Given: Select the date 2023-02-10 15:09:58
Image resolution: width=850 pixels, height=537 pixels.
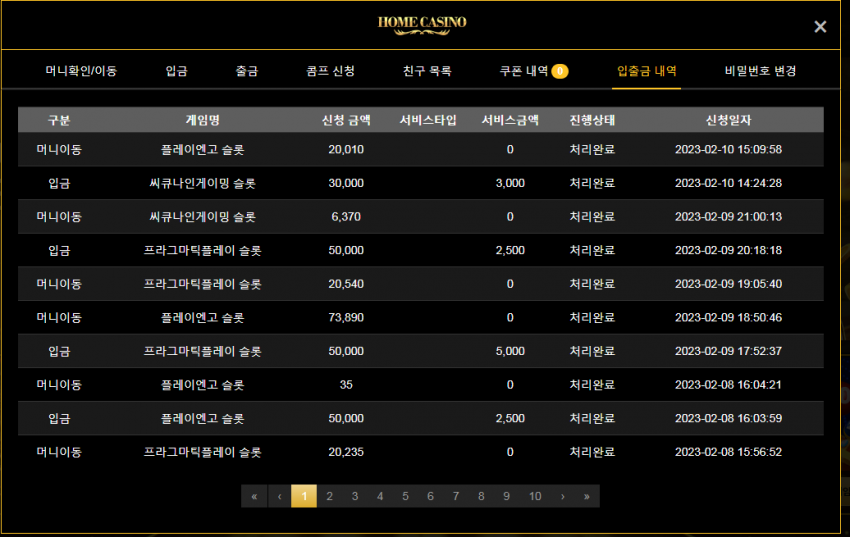Looking at the screenshot, I should pyautogui.click(x=728, y=150).
